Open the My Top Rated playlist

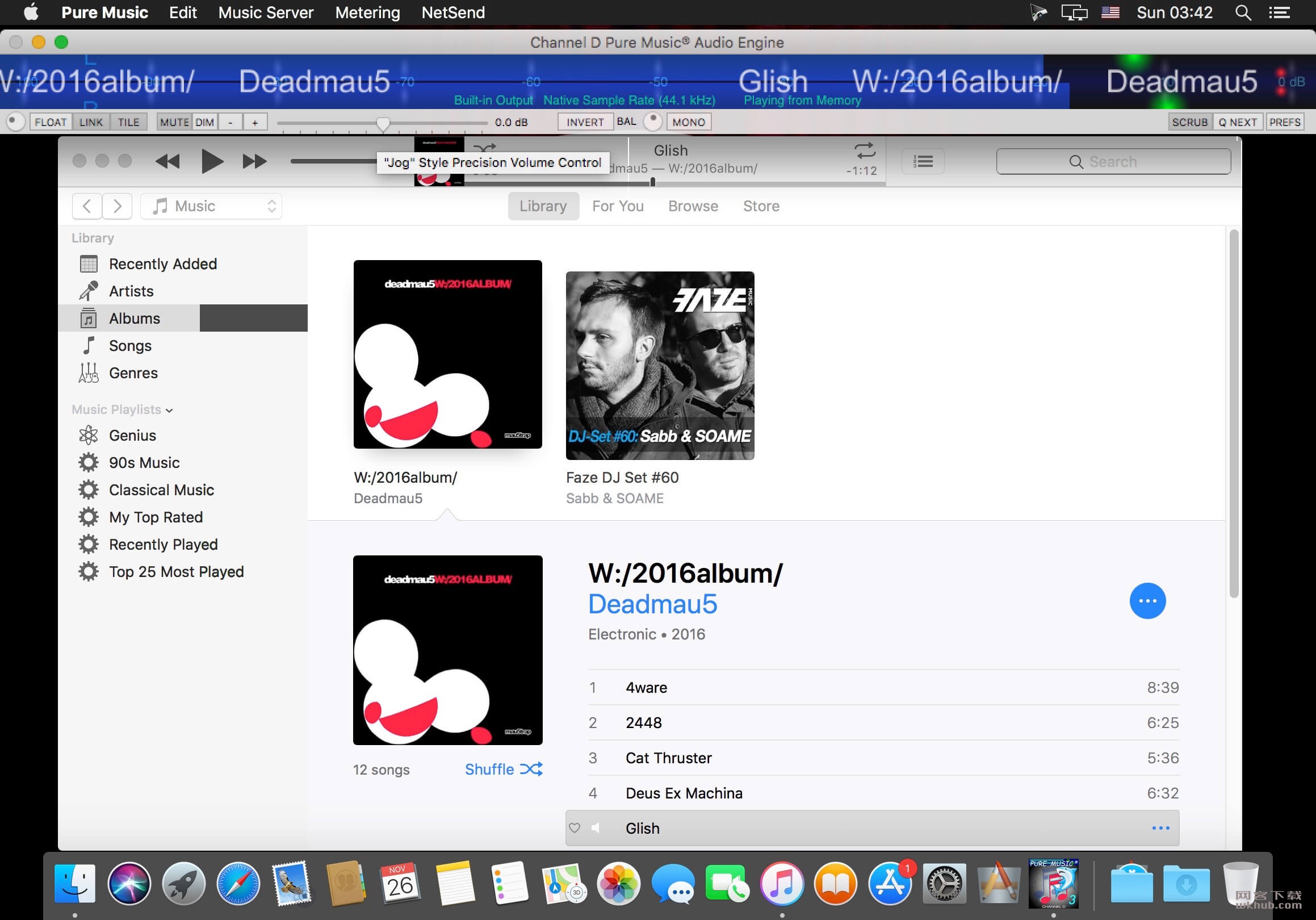(x=183, y=517)
